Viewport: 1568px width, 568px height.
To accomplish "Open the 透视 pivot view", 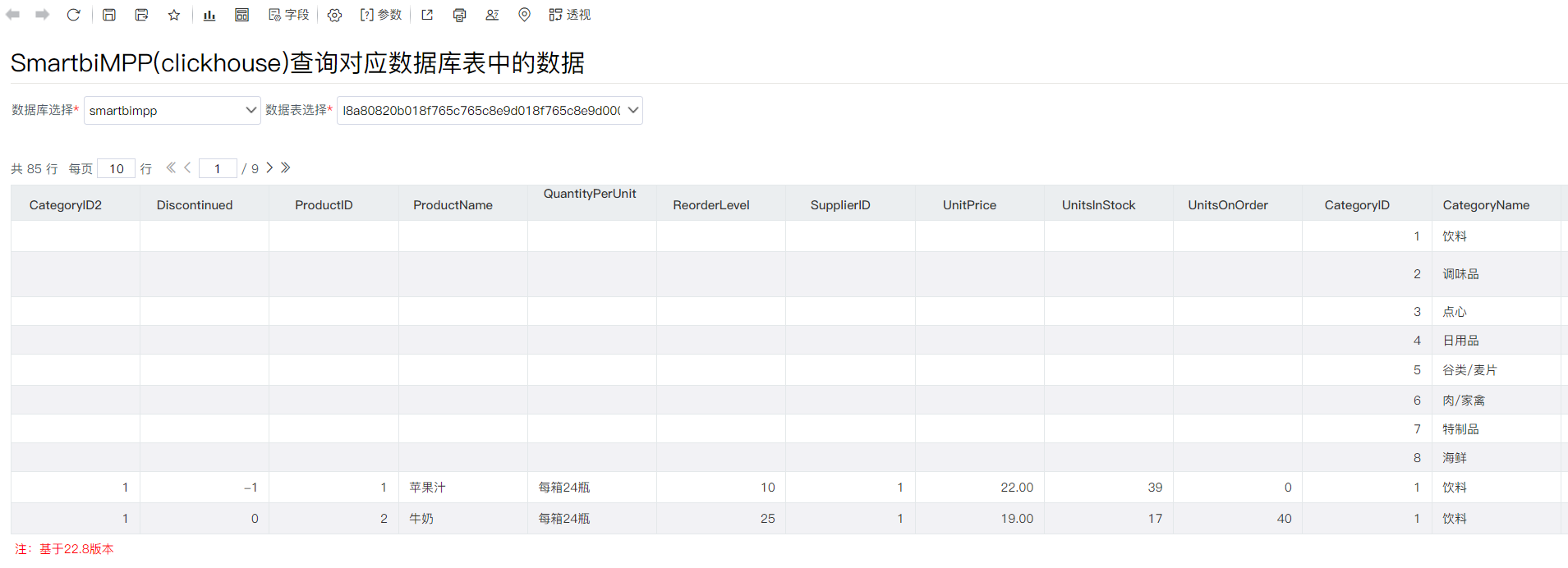I will 570,15.
